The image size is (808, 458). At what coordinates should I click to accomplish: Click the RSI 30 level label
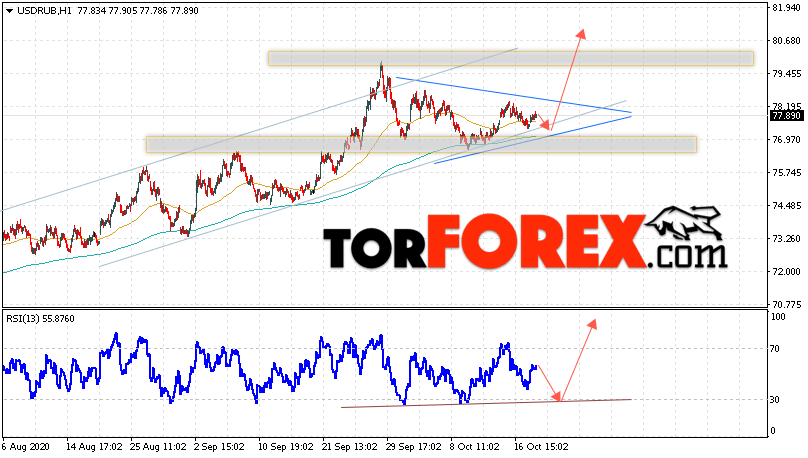(x=774, y=400)
